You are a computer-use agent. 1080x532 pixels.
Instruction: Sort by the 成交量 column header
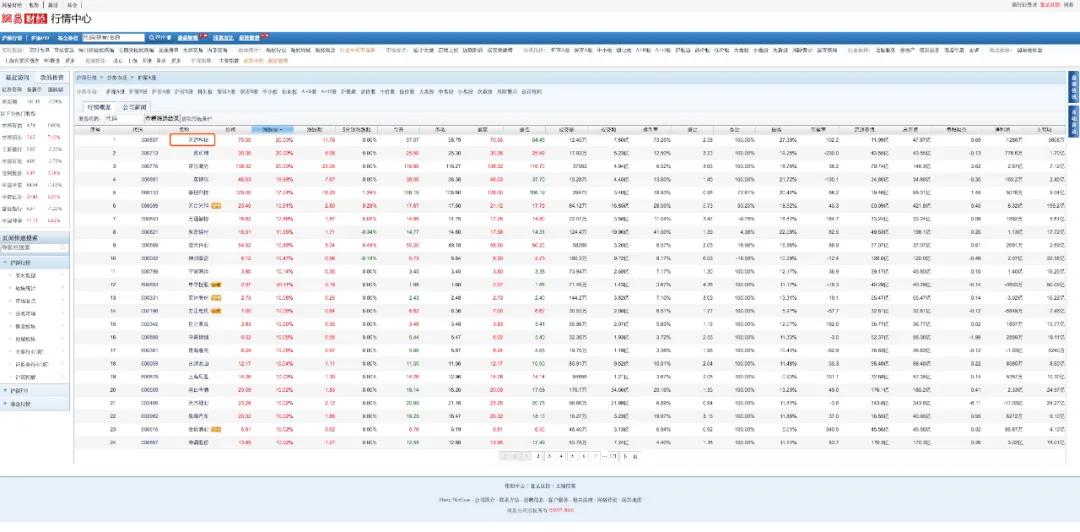(x=568, y=129)
